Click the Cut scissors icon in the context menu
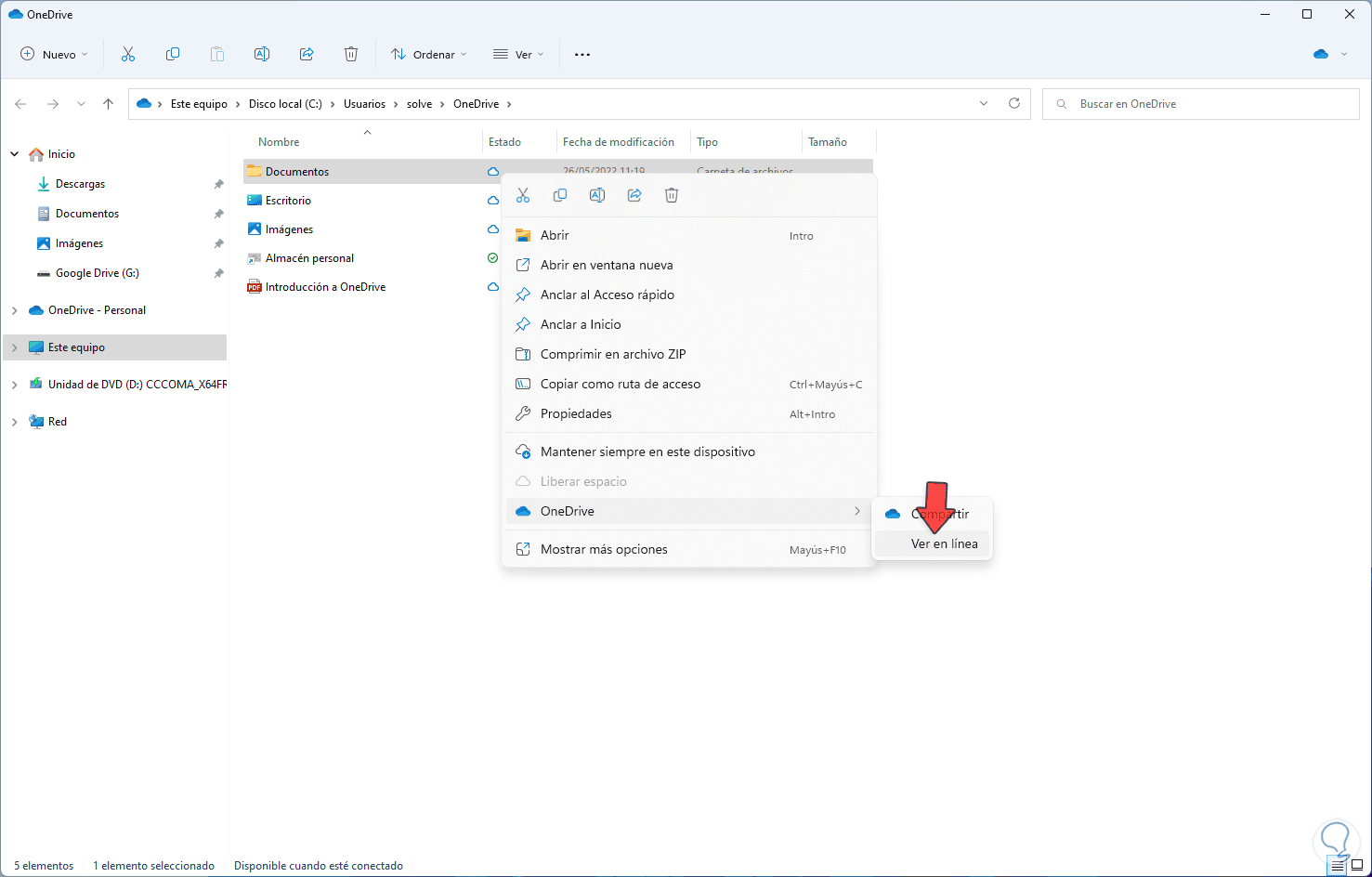Screen dimensions: 1372x877 click(x=523, y=195)
